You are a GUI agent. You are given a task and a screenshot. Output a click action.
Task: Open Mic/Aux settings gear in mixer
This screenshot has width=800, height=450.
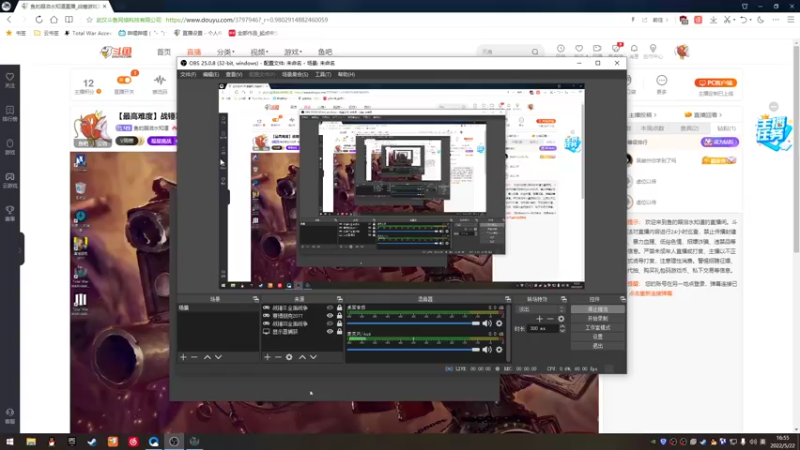[x=499, y=349]
